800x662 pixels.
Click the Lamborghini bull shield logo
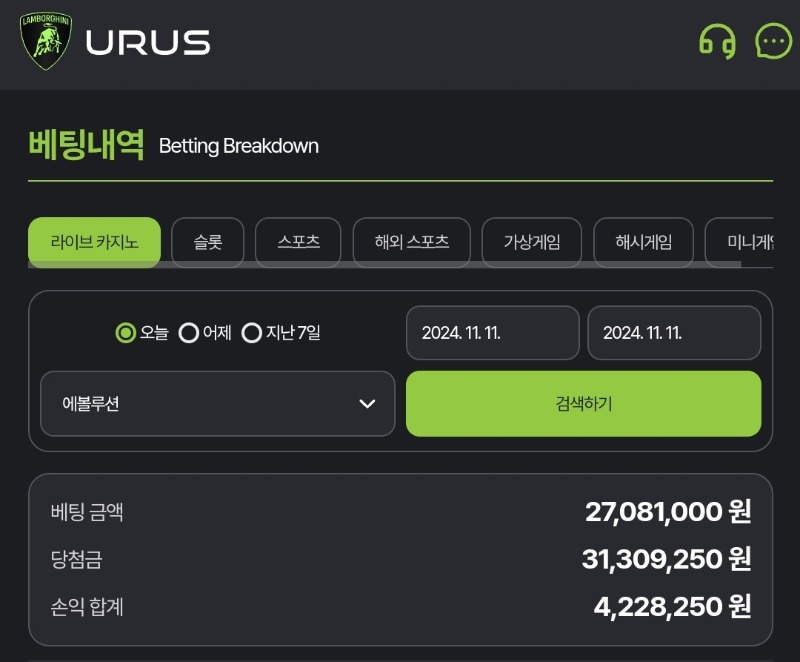click(x=45, y=41)
